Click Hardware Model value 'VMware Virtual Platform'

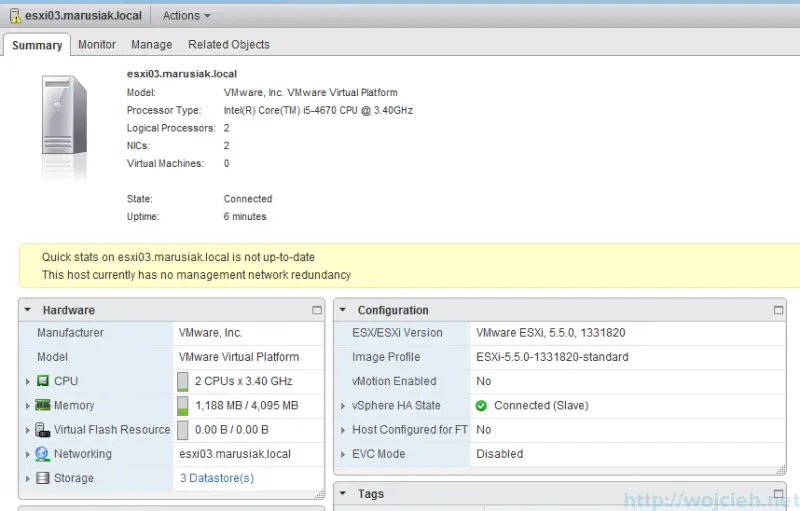239,356
